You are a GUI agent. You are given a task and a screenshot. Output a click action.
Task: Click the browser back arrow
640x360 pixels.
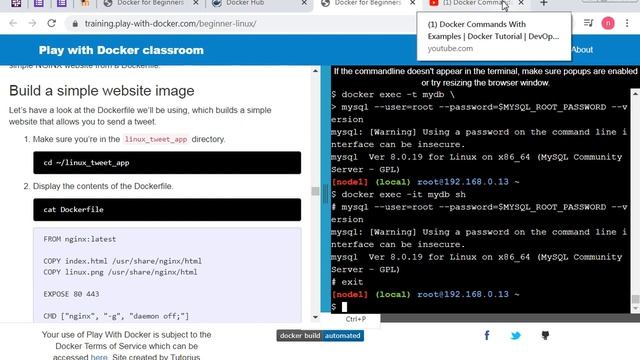(13, 23)
